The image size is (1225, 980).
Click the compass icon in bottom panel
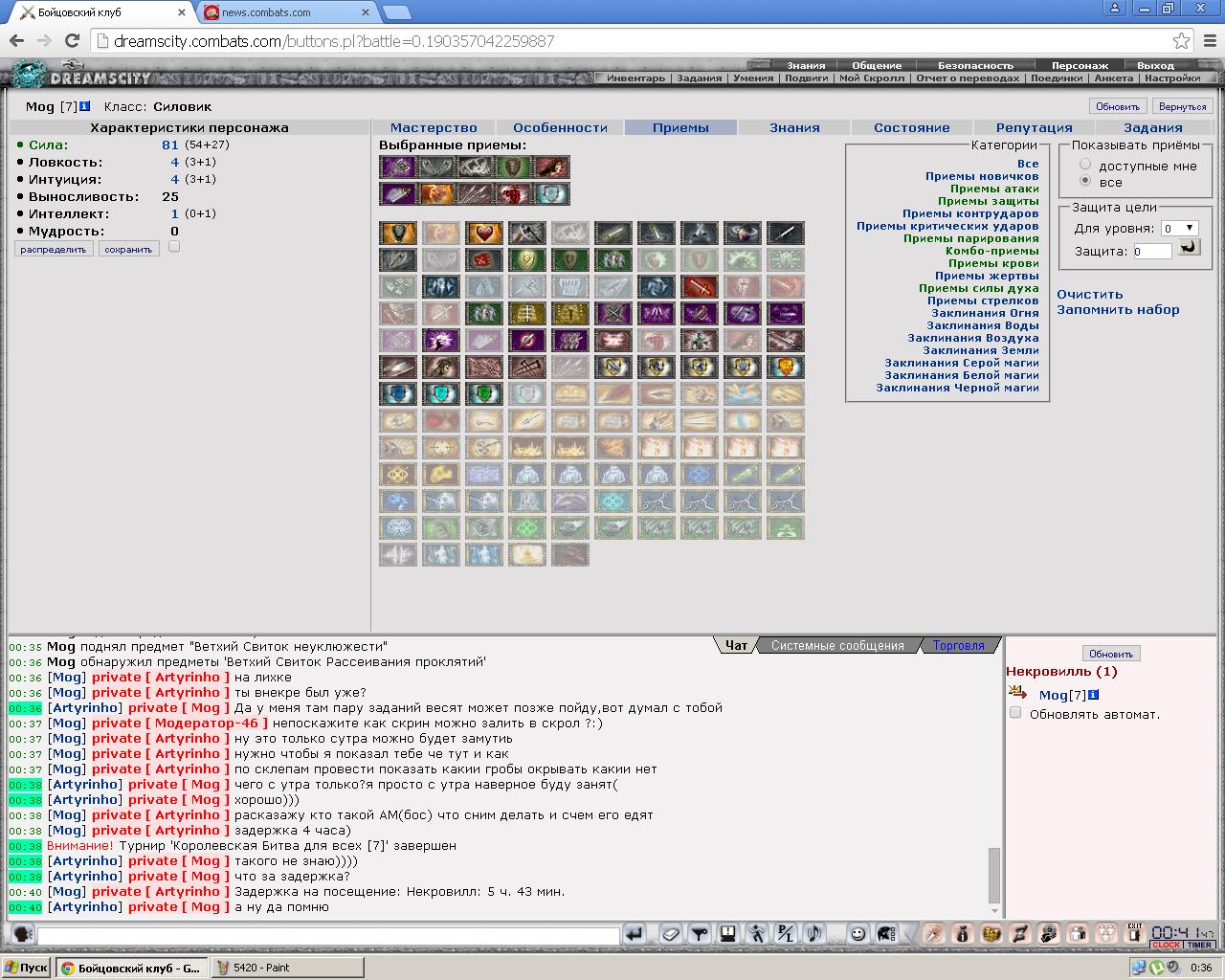pos(932,934)
